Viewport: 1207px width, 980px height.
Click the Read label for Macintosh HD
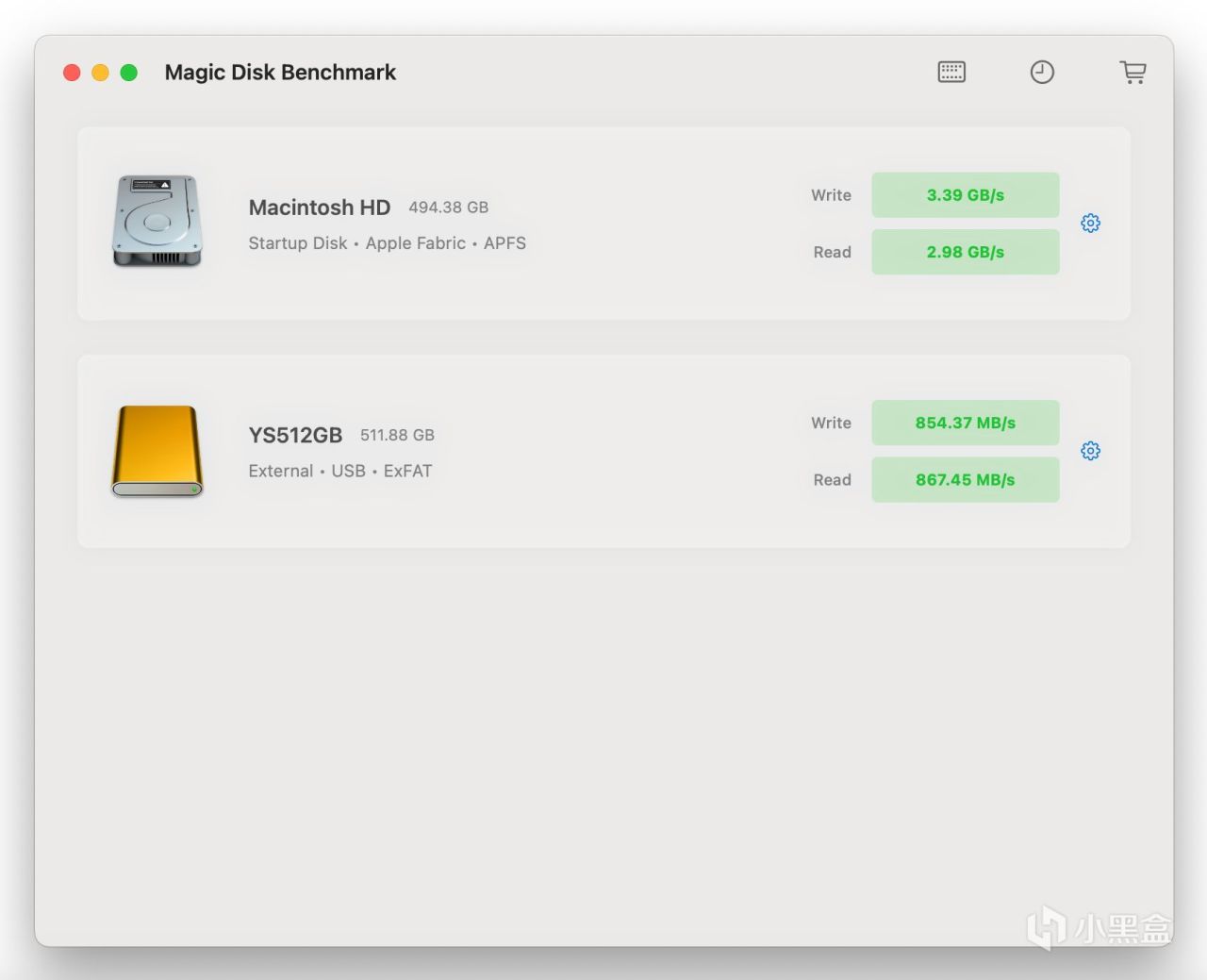coord(833,252)
